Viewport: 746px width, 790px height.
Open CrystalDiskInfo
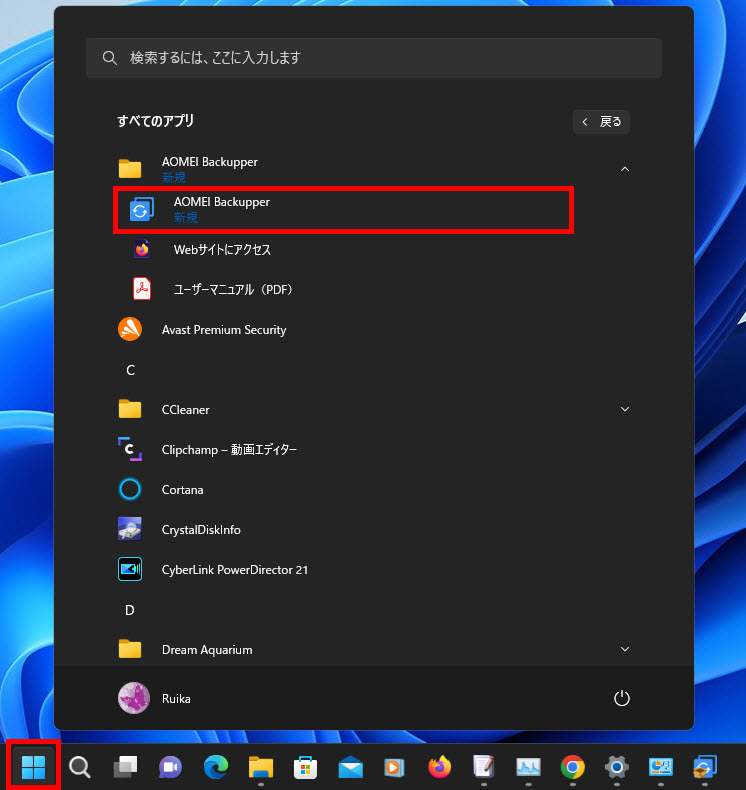(201, 530)
